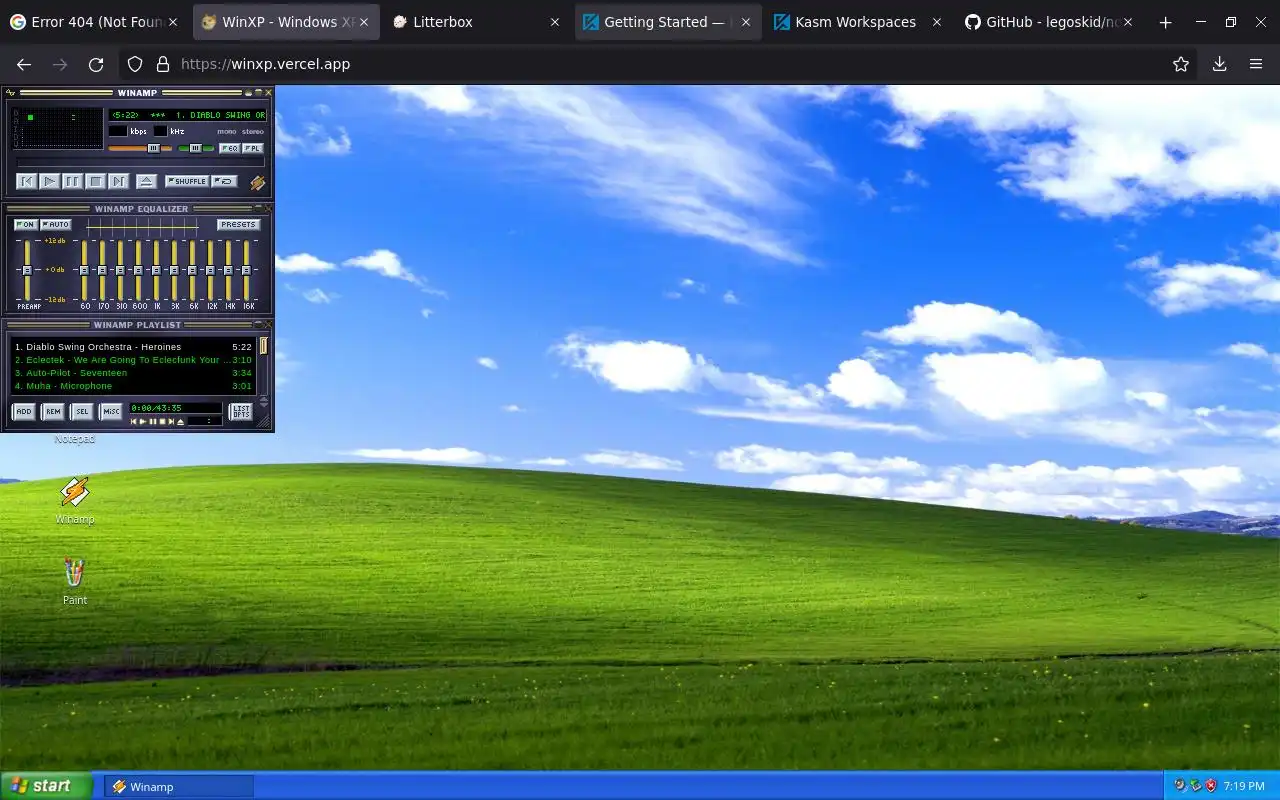1280x800 pixels.
Task: Click the mini play button in playlist window
Action: click(143, 421)
